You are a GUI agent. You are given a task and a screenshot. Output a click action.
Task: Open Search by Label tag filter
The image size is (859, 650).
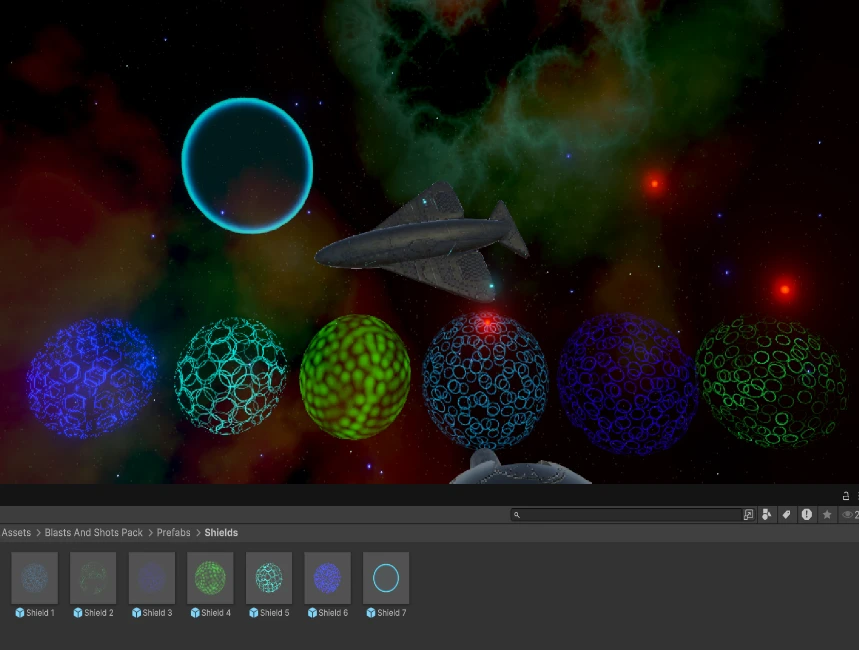[786, 515]
